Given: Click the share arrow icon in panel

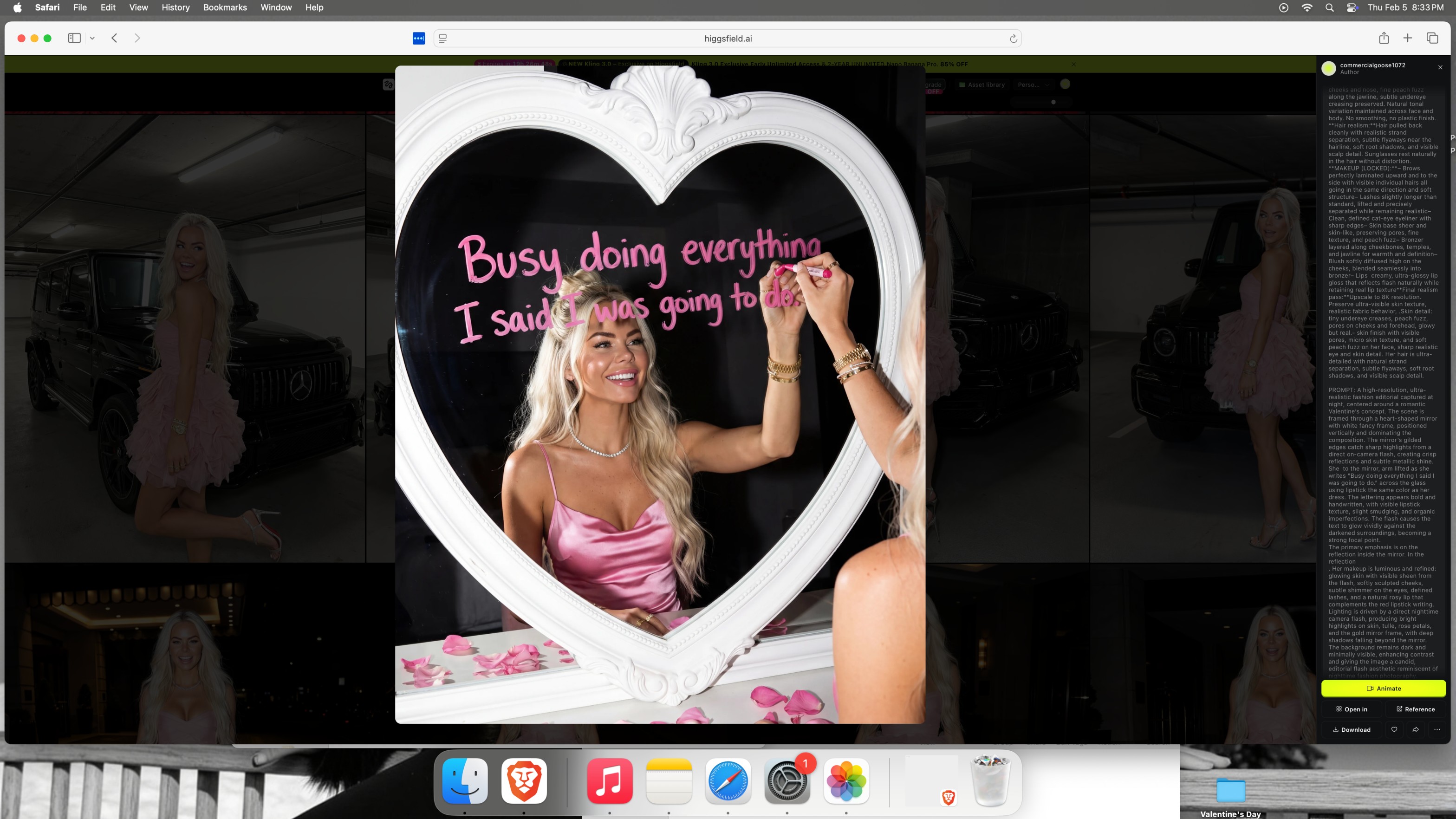Looking at the screenshot, I should tap(1415, 730).
